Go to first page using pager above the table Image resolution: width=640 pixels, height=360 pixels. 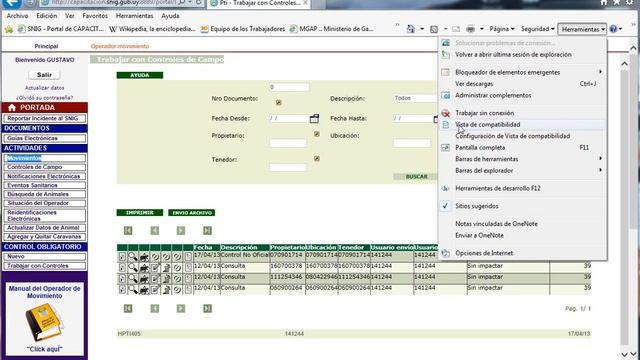click(128, 231)
